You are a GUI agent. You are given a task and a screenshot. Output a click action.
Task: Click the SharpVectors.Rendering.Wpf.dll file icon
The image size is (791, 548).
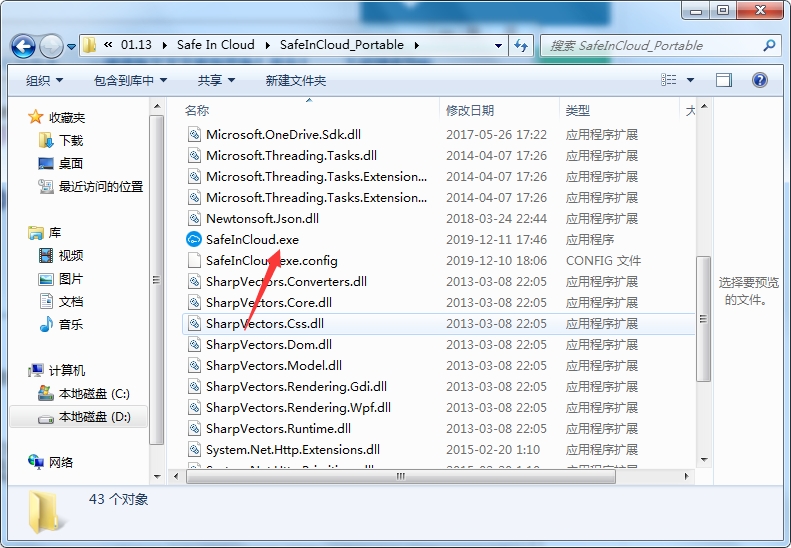(x=194, y=407)
